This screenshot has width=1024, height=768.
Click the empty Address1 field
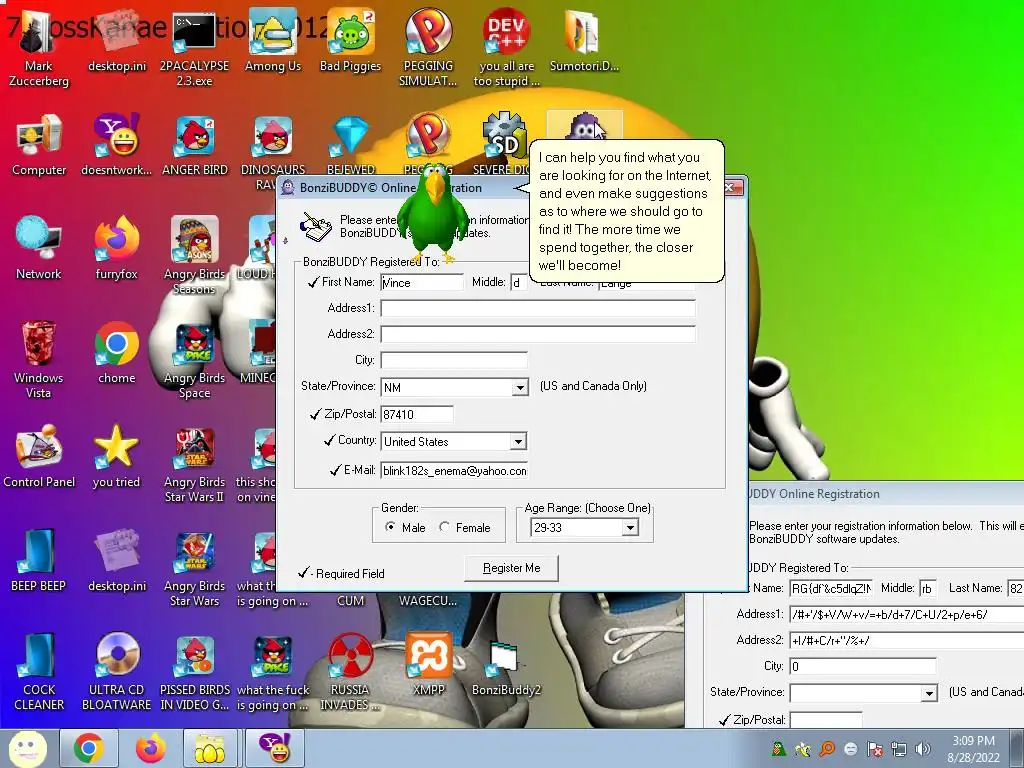tap(538, 308)
